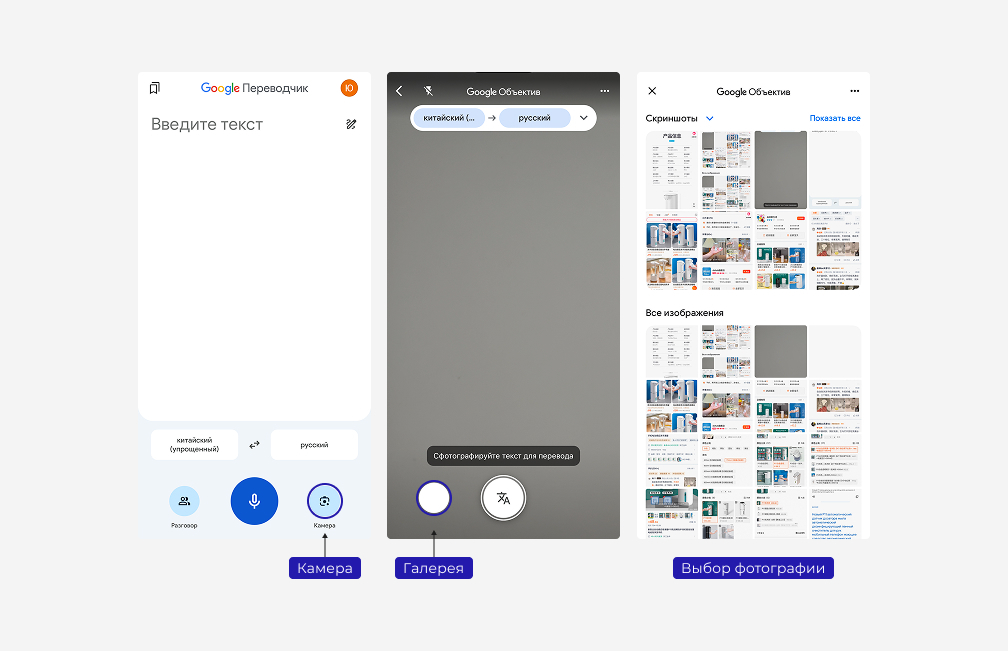
Task: Select first screenshot thumbnail under Скриншоты
Action: point(672,170)
